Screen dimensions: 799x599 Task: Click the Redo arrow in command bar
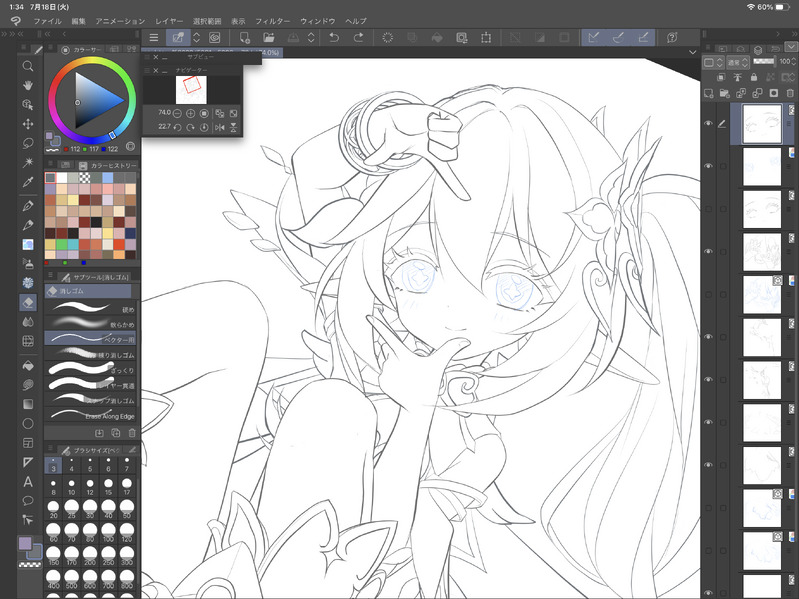coord(358,37)
